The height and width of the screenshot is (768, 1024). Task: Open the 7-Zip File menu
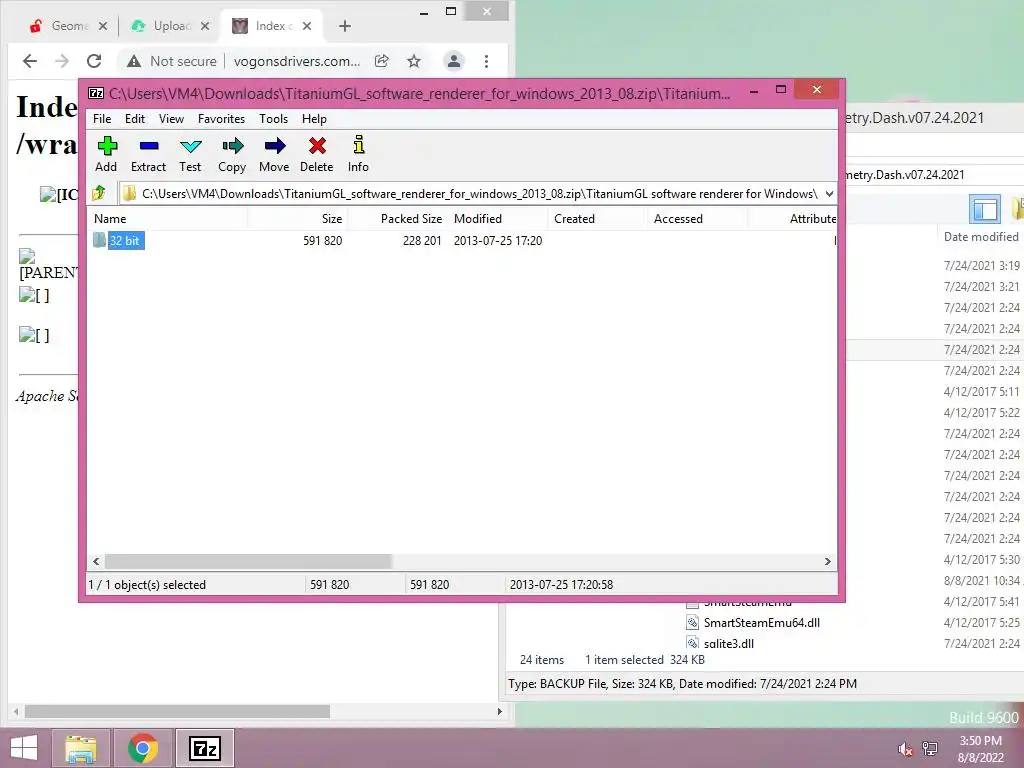102,119
